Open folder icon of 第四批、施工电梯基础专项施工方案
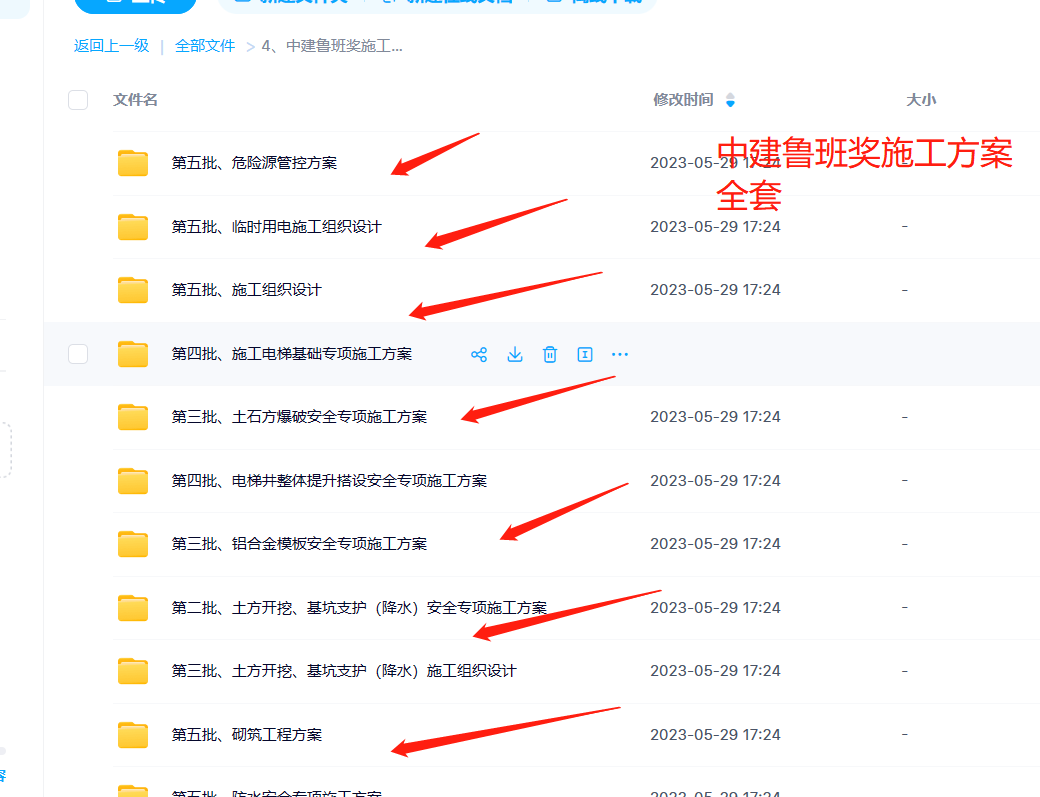 pos(133,354)
